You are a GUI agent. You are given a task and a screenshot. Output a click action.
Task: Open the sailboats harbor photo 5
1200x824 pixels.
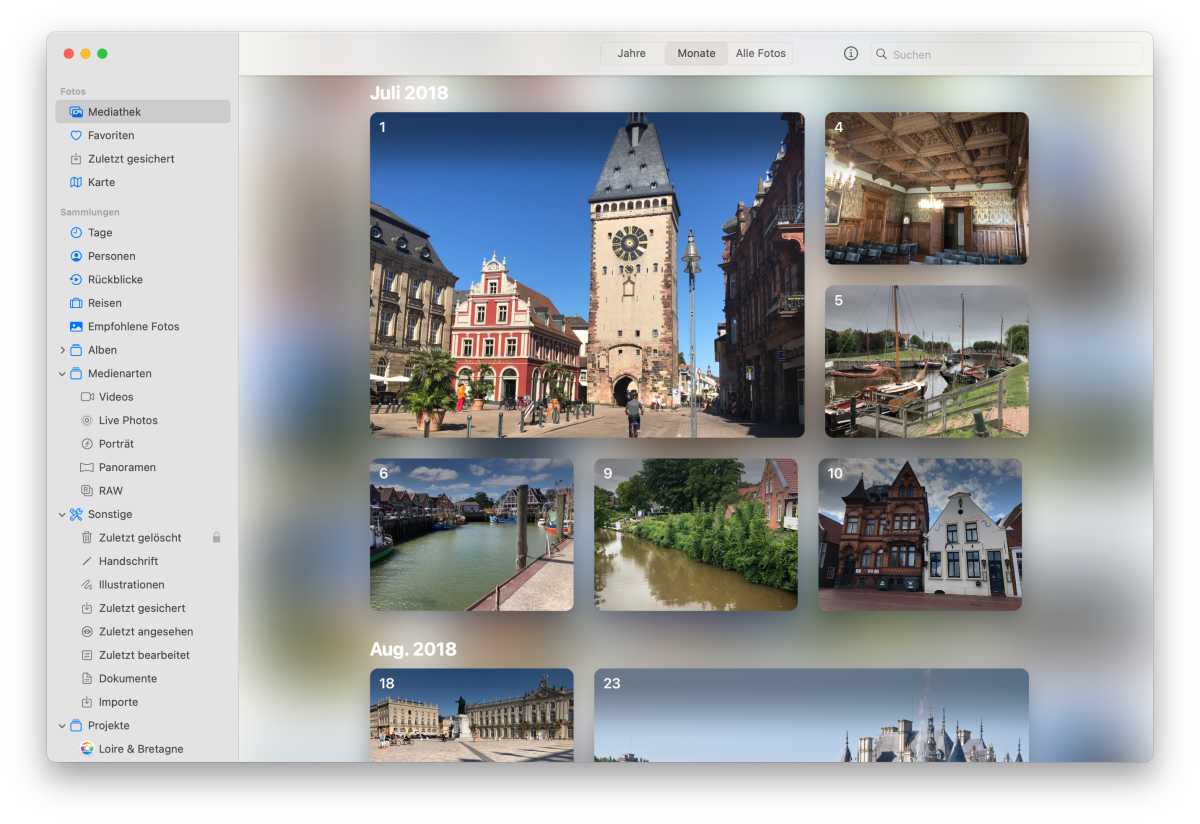click(927, 362)
